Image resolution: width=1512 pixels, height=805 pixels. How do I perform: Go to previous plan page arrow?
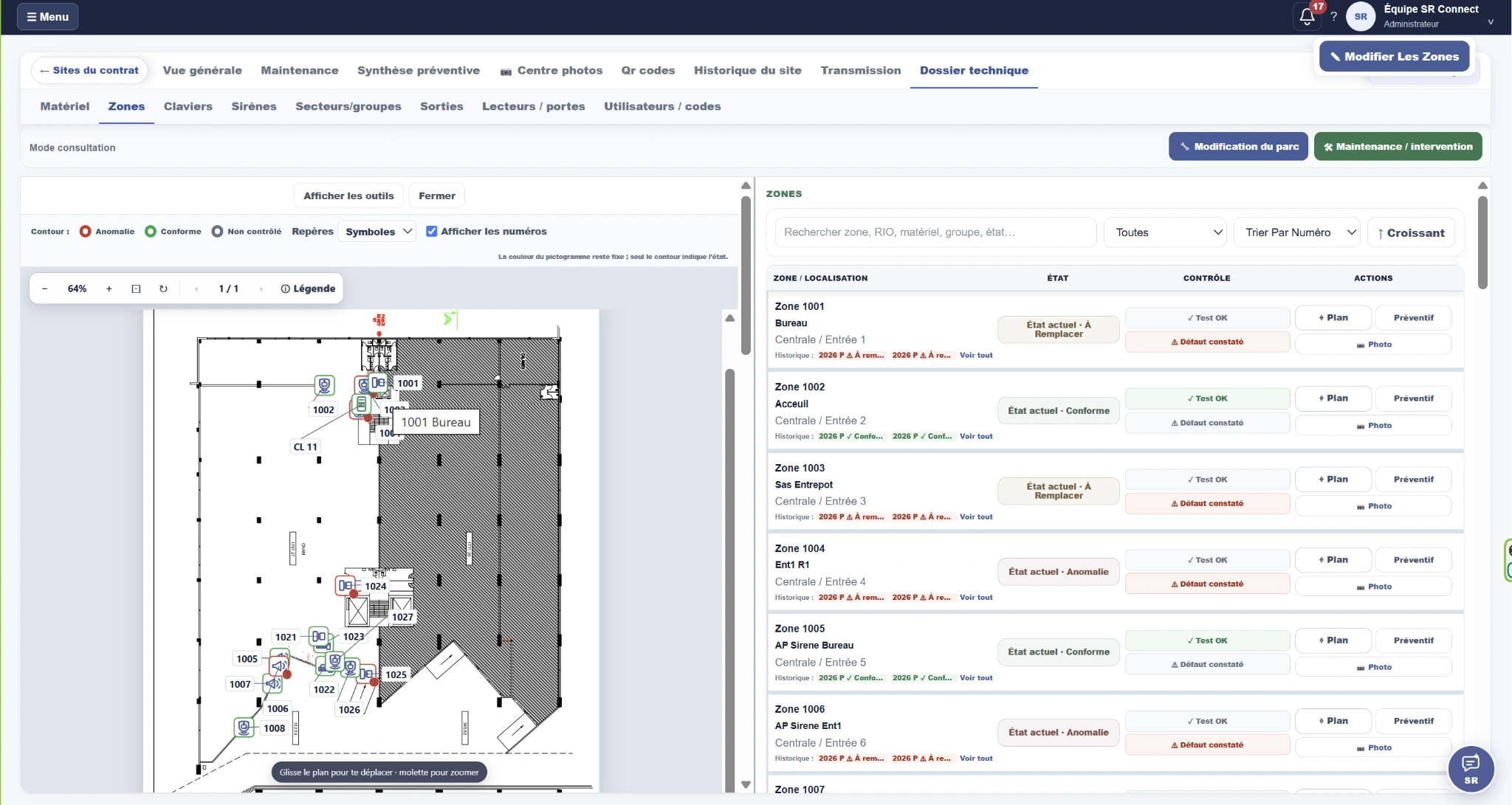point(196,289)
